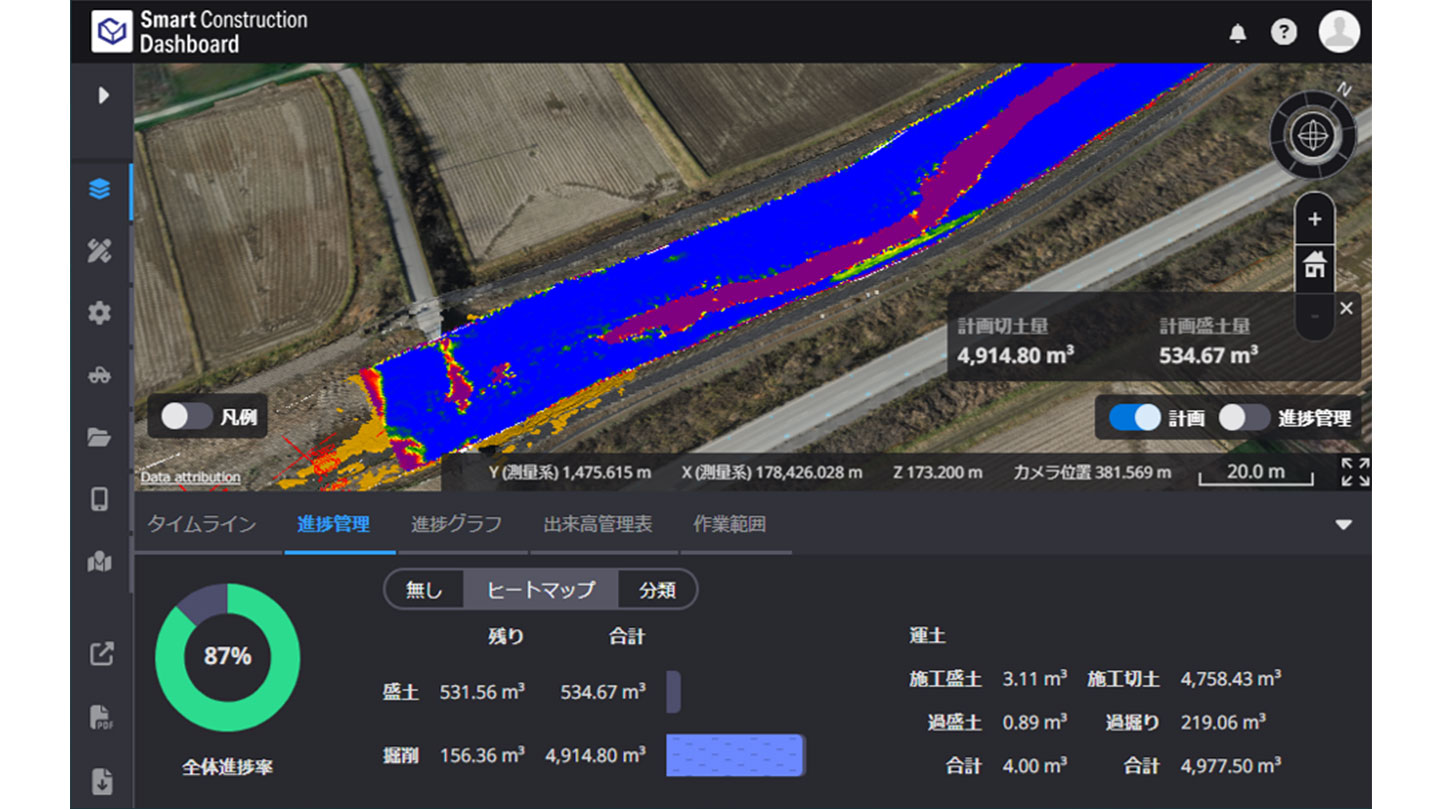The height and width of the screenshot is (810, 1440).
Task: Open the settings gear in sidebar
Action: (x=99, y=313)
